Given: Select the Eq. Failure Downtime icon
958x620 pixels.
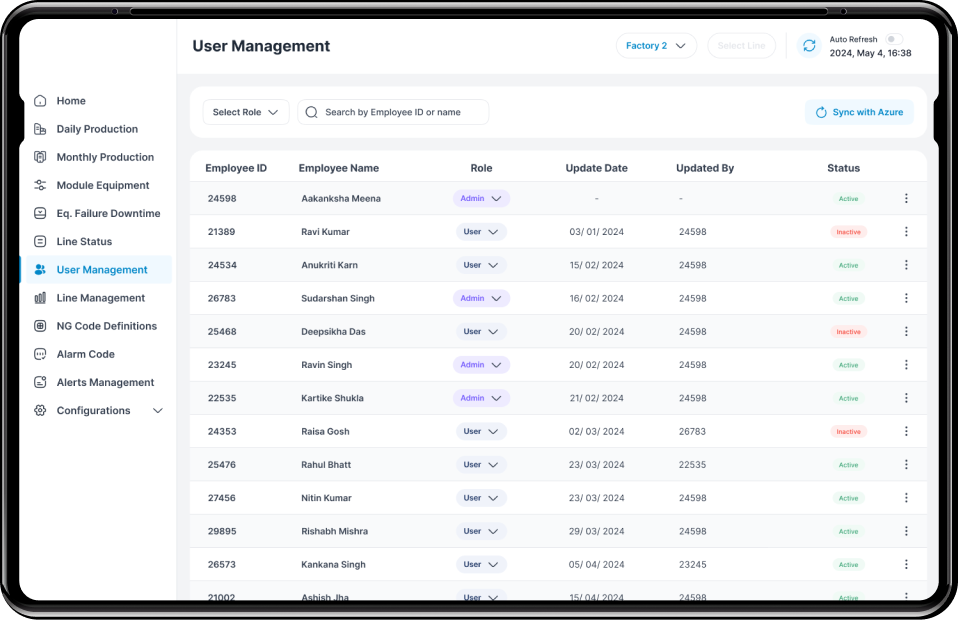Looking at the screenshot, I should pyautogui.click(x=41, y=213).
